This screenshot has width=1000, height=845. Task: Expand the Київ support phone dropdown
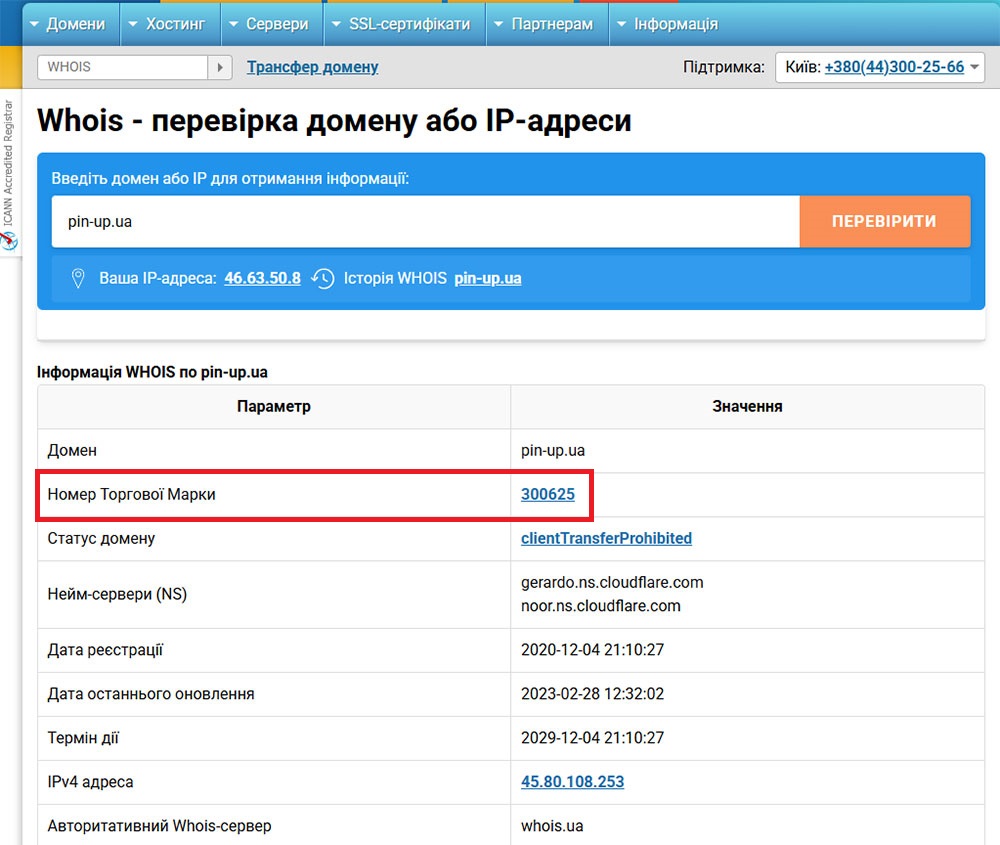(880, 67)
